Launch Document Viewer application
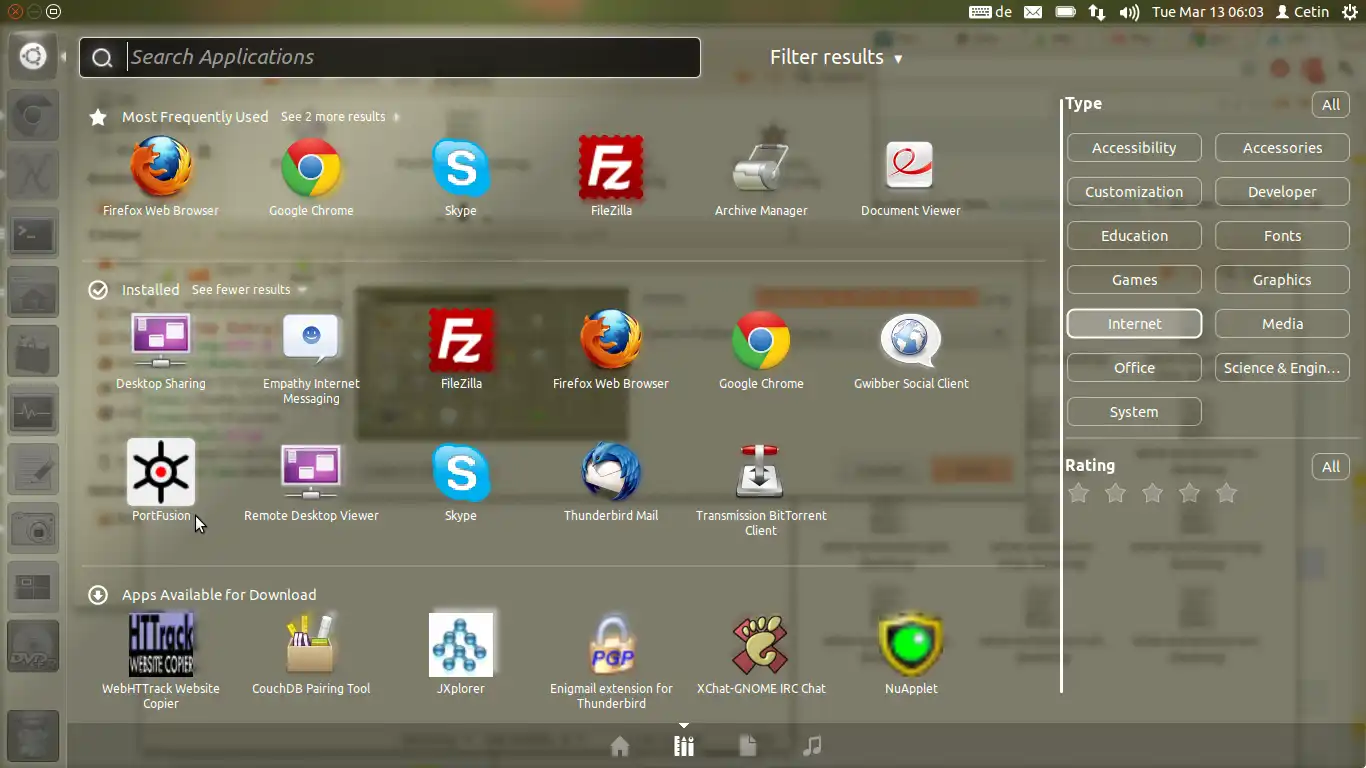This screenshot has height=768, width=1366. coord(911,176)
